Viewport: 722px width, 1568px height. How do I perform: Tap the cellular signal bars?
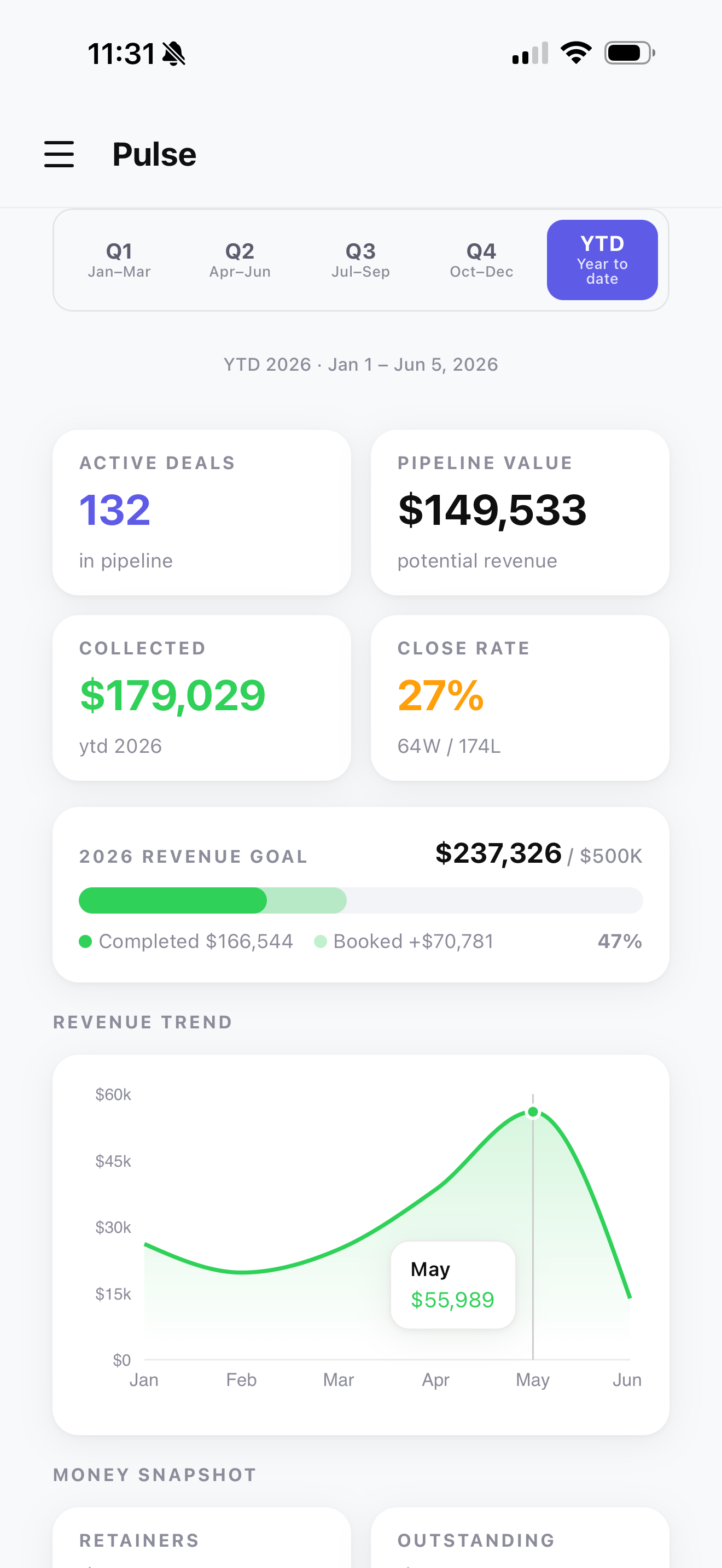click(530, 53)
